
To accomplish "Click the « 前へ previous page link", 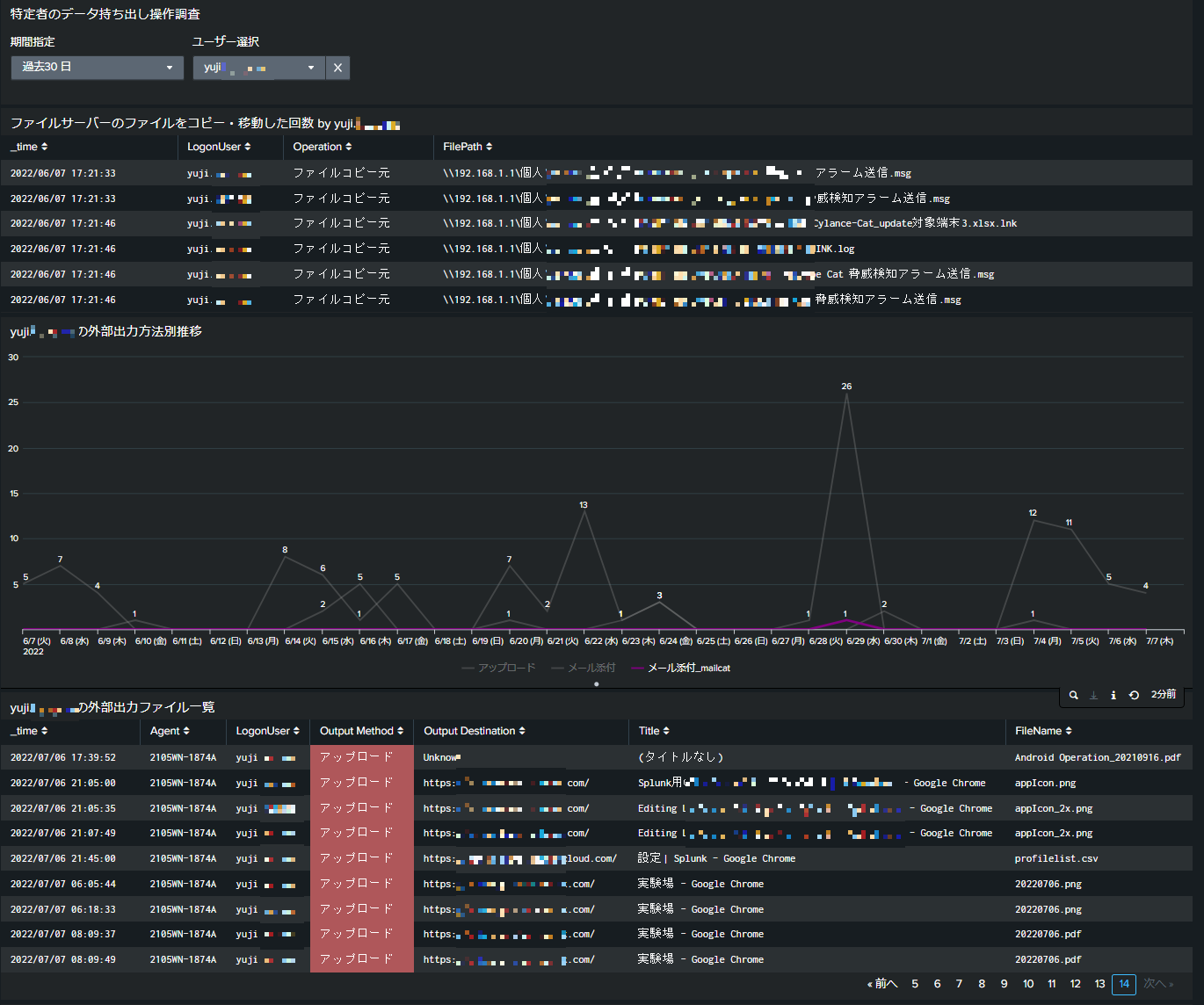I will coord(882,984).
